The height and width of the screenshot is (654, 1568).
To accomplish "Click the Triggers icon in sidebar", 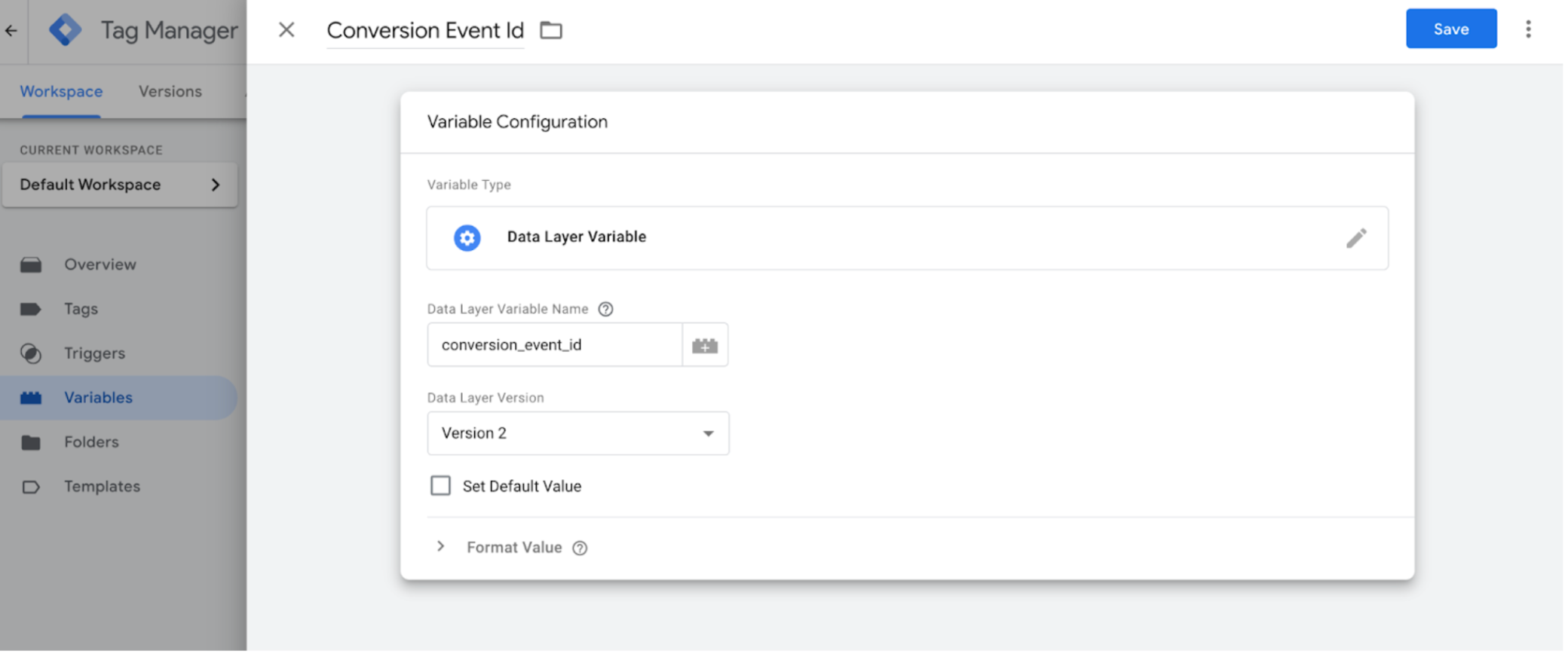I will tap(31, 353).
